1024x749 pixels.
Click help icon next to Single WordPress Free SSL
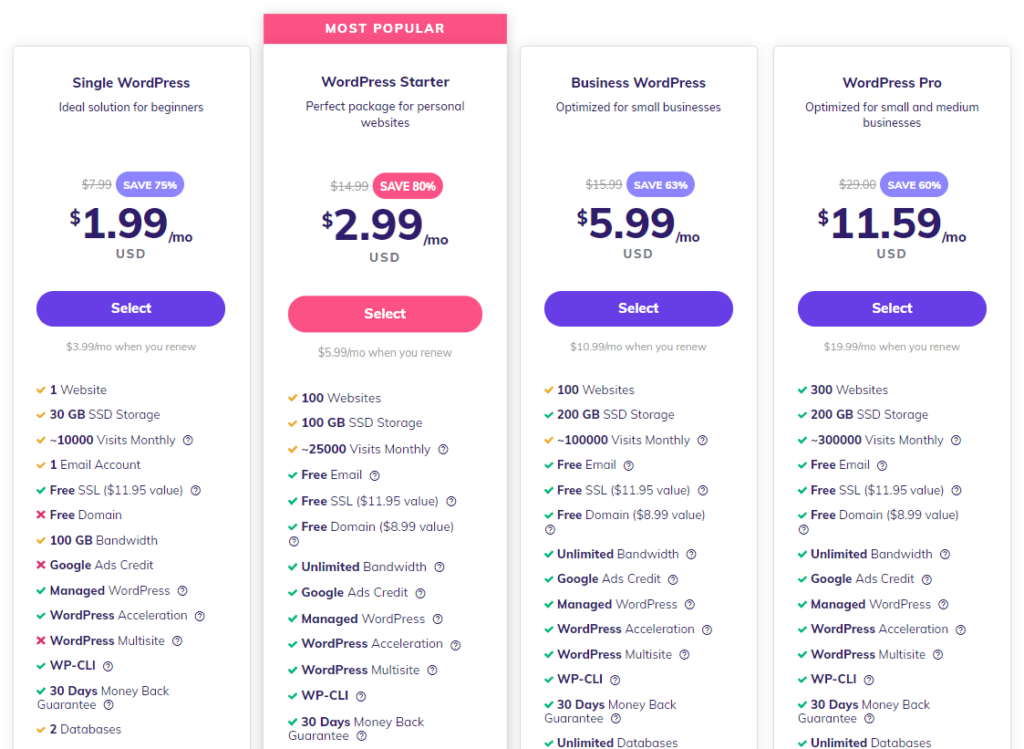pyautogui.click(x=196, y=490)
